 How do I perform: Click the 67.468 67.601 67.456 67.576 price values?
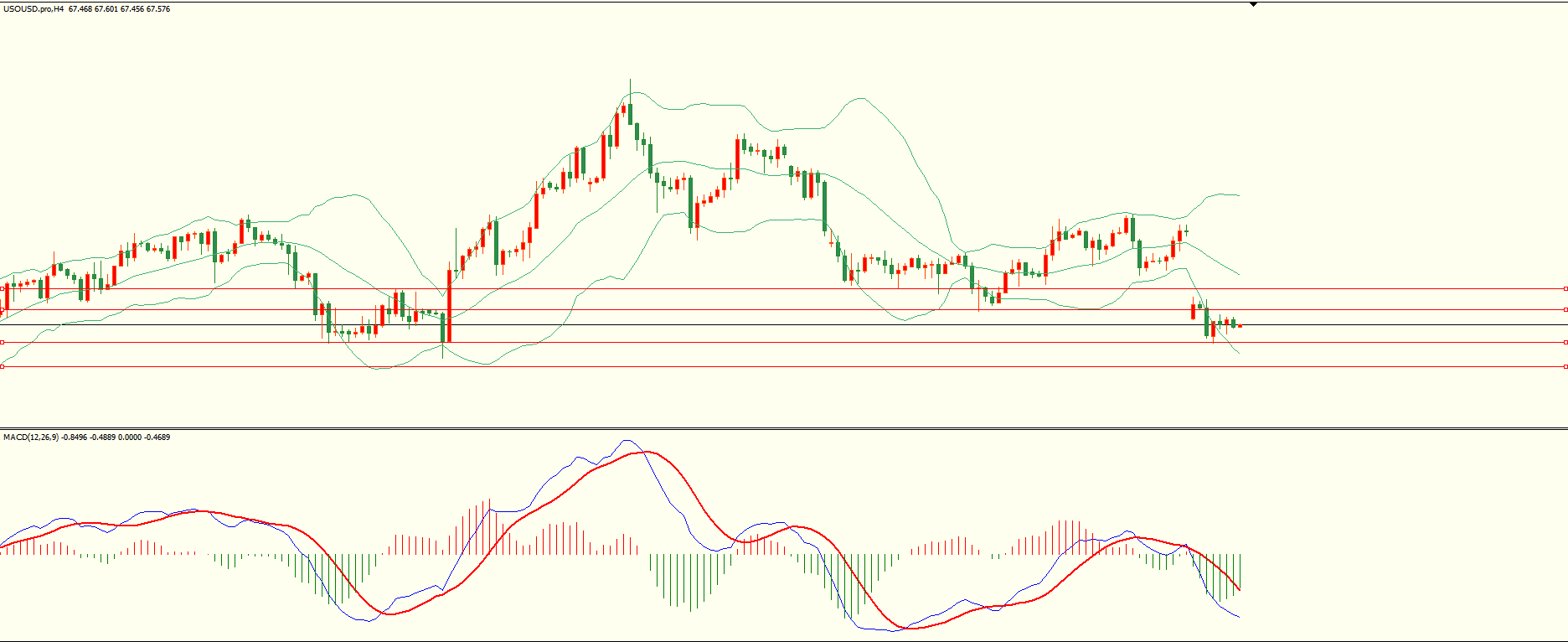pos(119,9)
